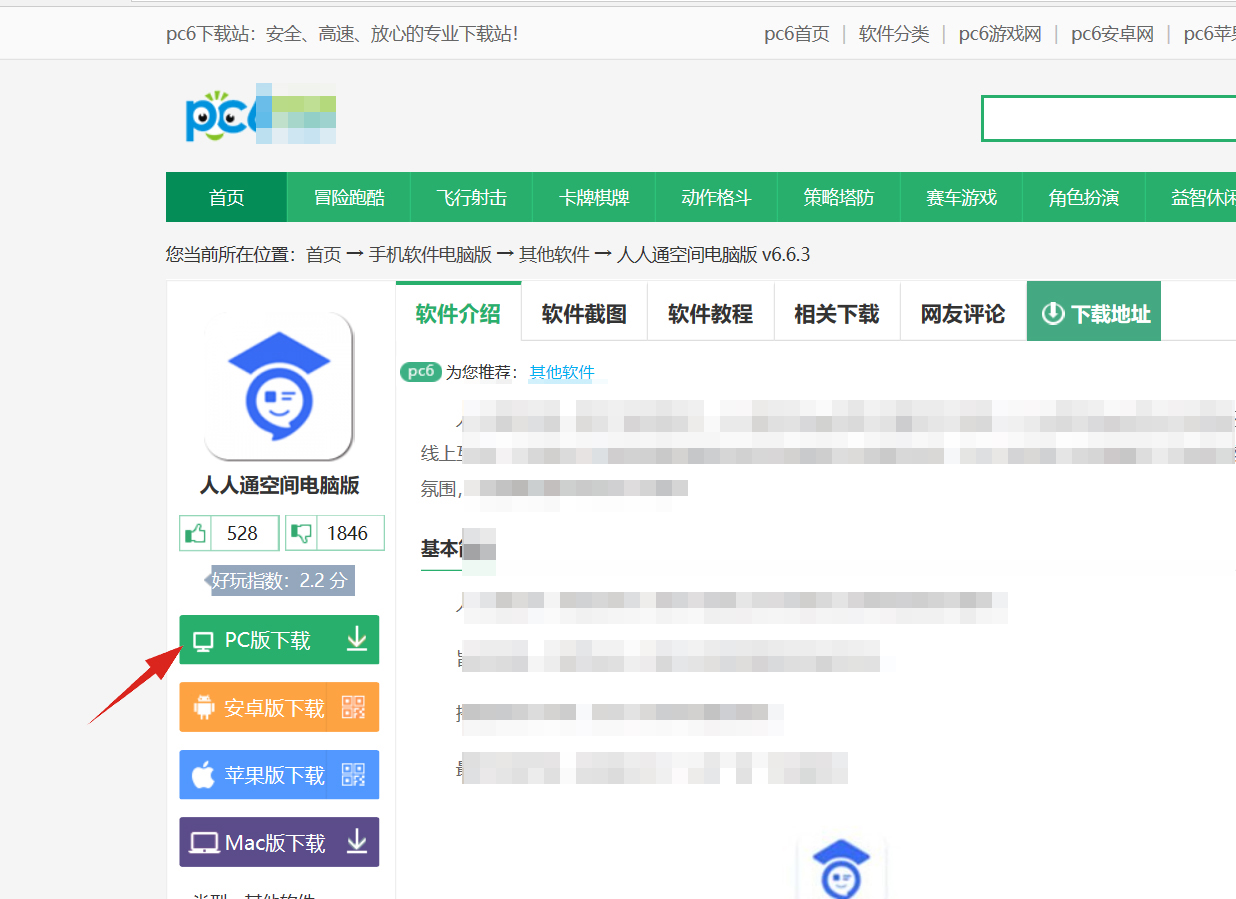Screen dimensions: 1236x899
Task: Open the 软件教程 tab
Action: (710, 313)
